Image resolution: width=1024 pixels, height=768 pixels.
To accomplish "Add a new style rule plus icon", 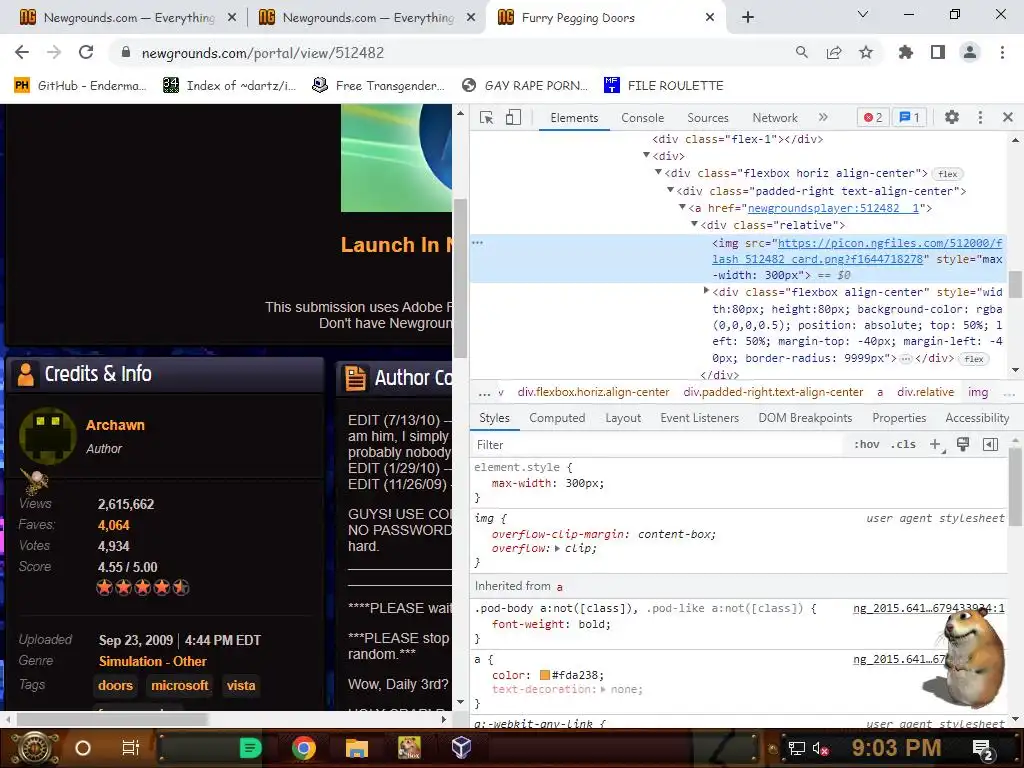I will pos(936,444).
